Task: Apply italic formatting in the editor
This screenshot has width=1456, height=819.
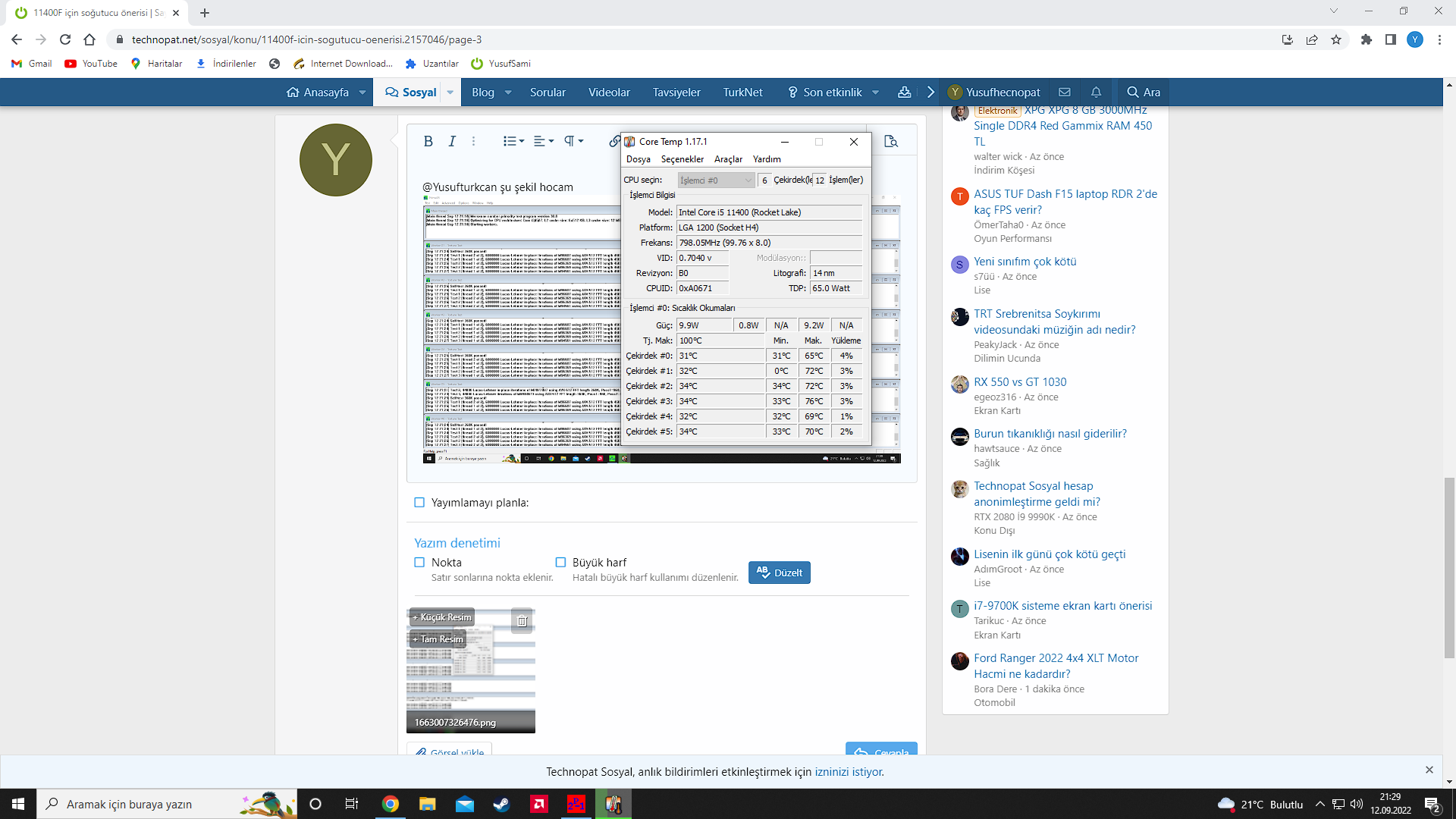Action: [x=452, y=141]
